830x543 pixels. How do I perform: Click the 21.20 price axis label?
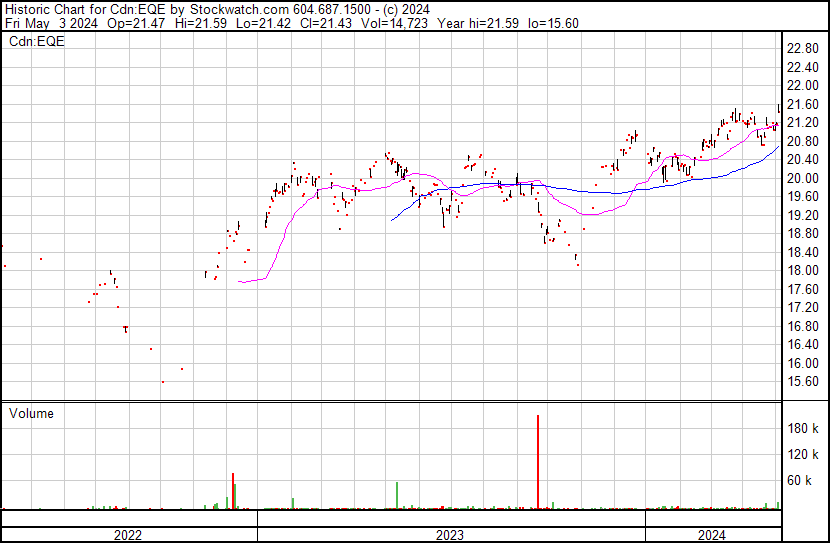(802, 123)
